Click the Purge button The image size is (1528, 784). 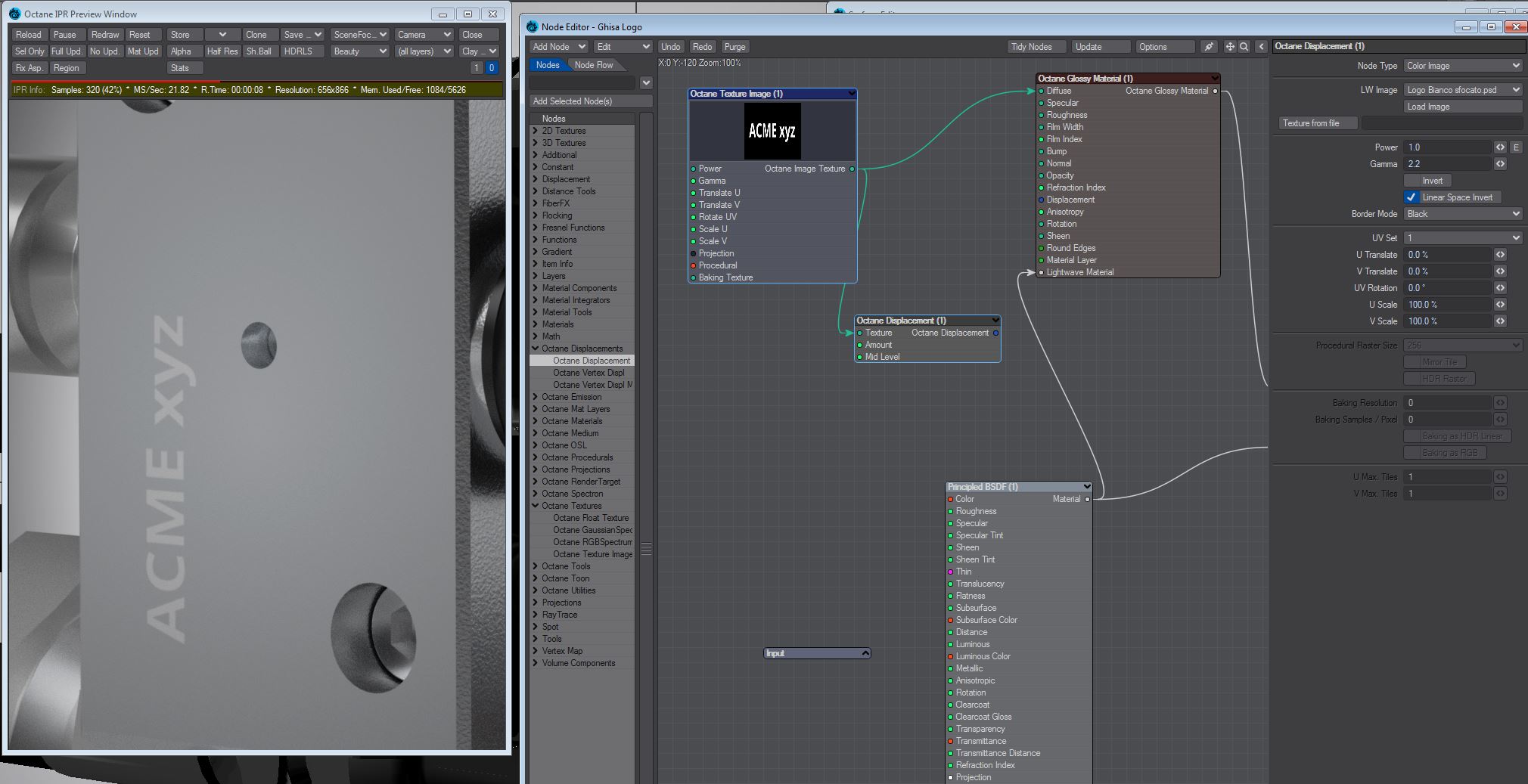734,47
